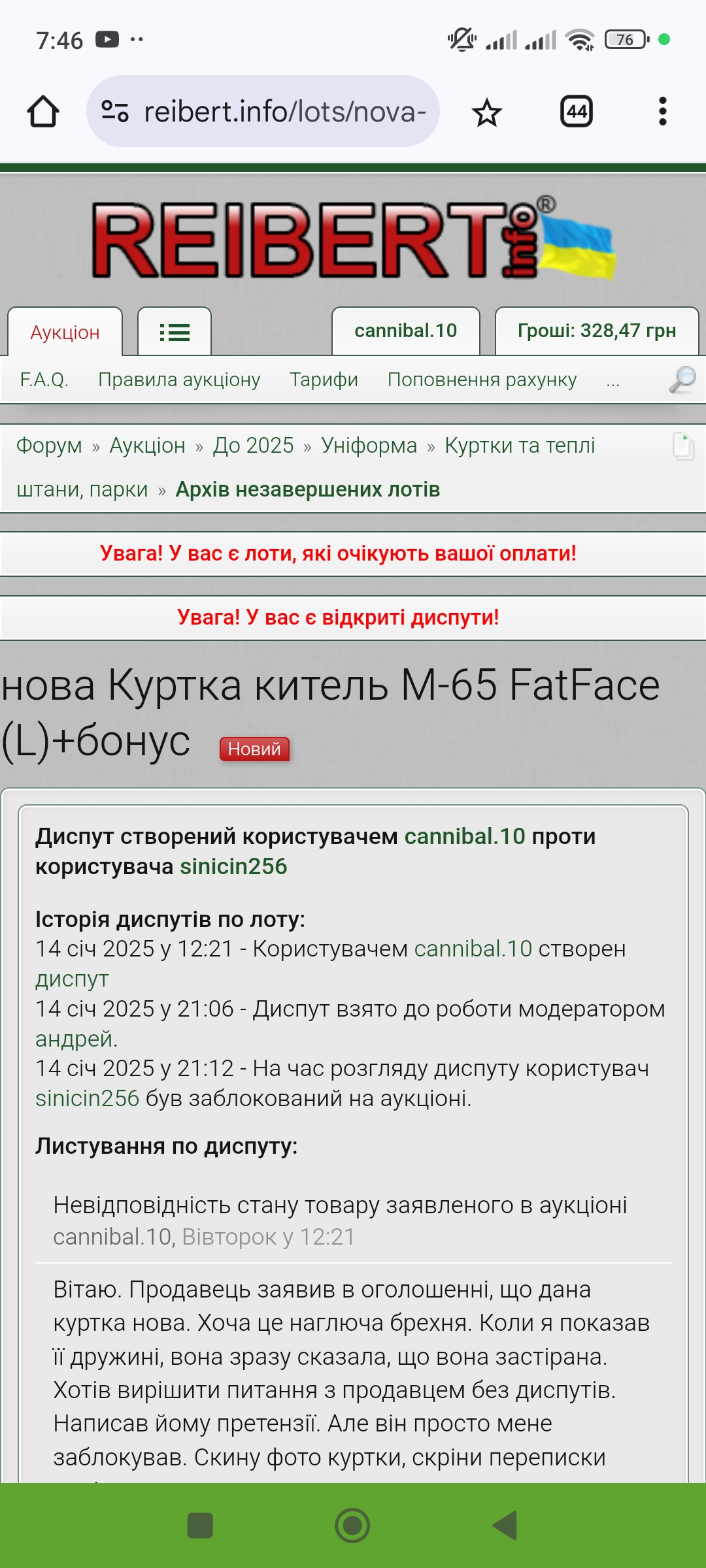Open browser three-dot menu
Screen dimensions: 706x1568
point(663,112)
